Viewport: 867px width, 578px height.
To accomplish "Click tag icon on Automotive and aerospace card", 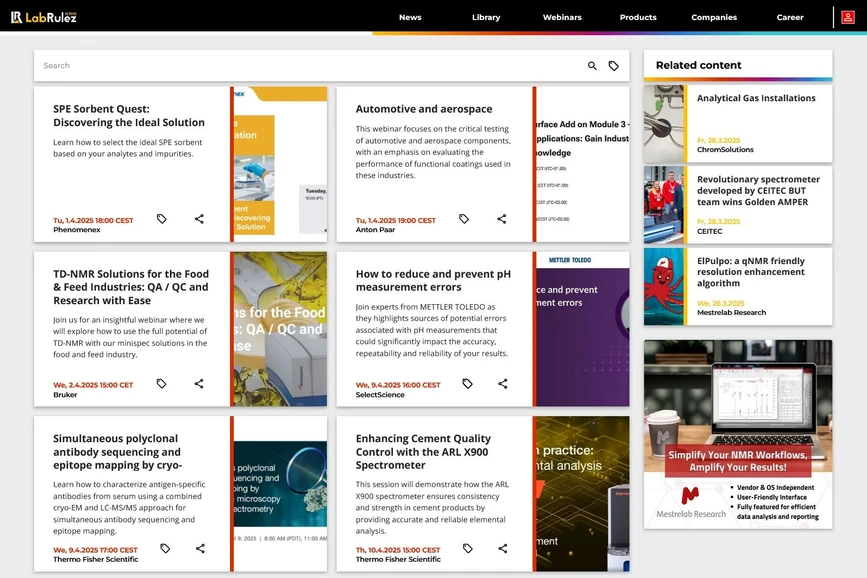I will pyautogui.click(x=464, y=219).
